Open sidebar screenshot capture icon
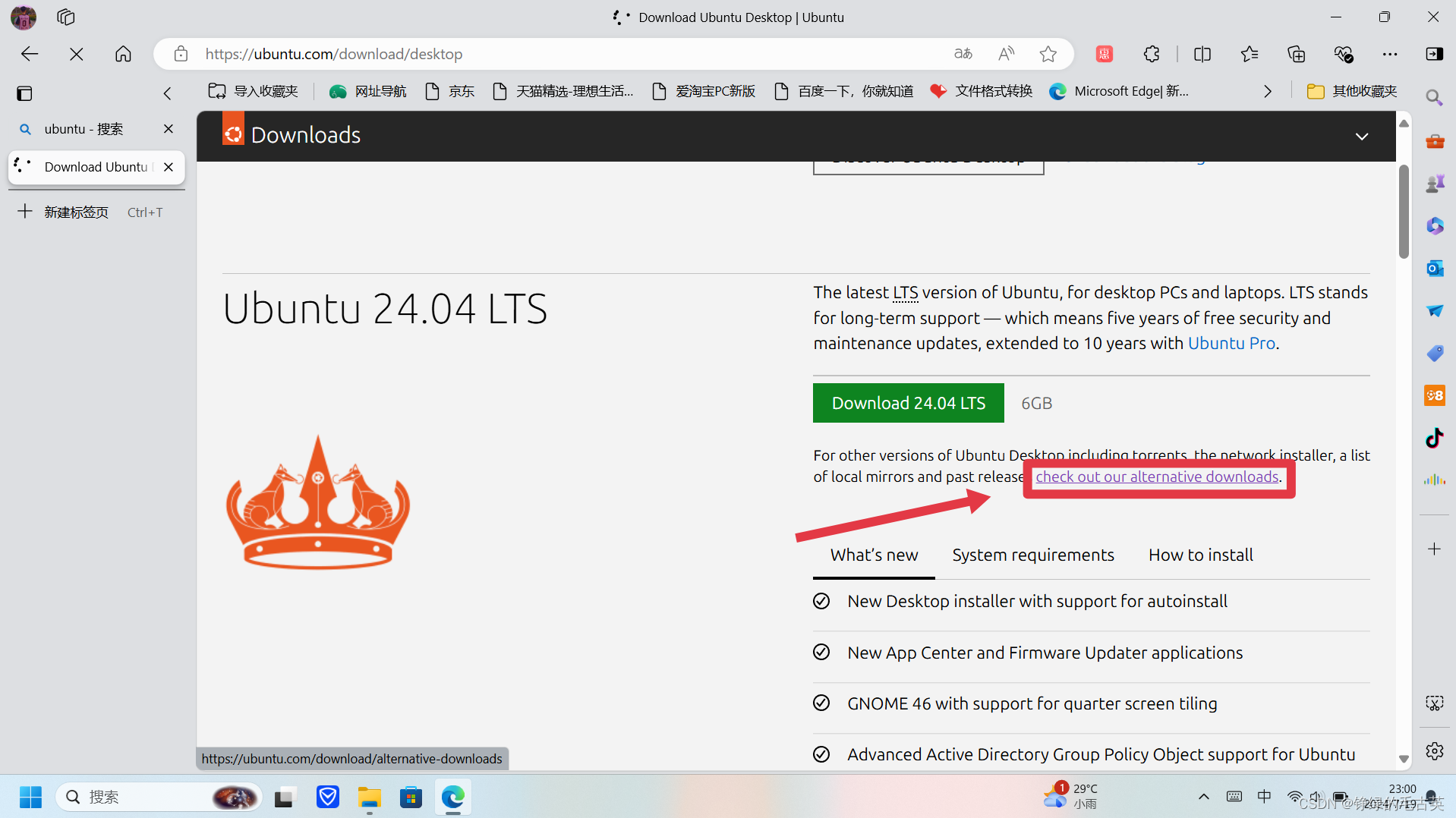Viewport: 1456px width, 818px height. (1434, 703)
